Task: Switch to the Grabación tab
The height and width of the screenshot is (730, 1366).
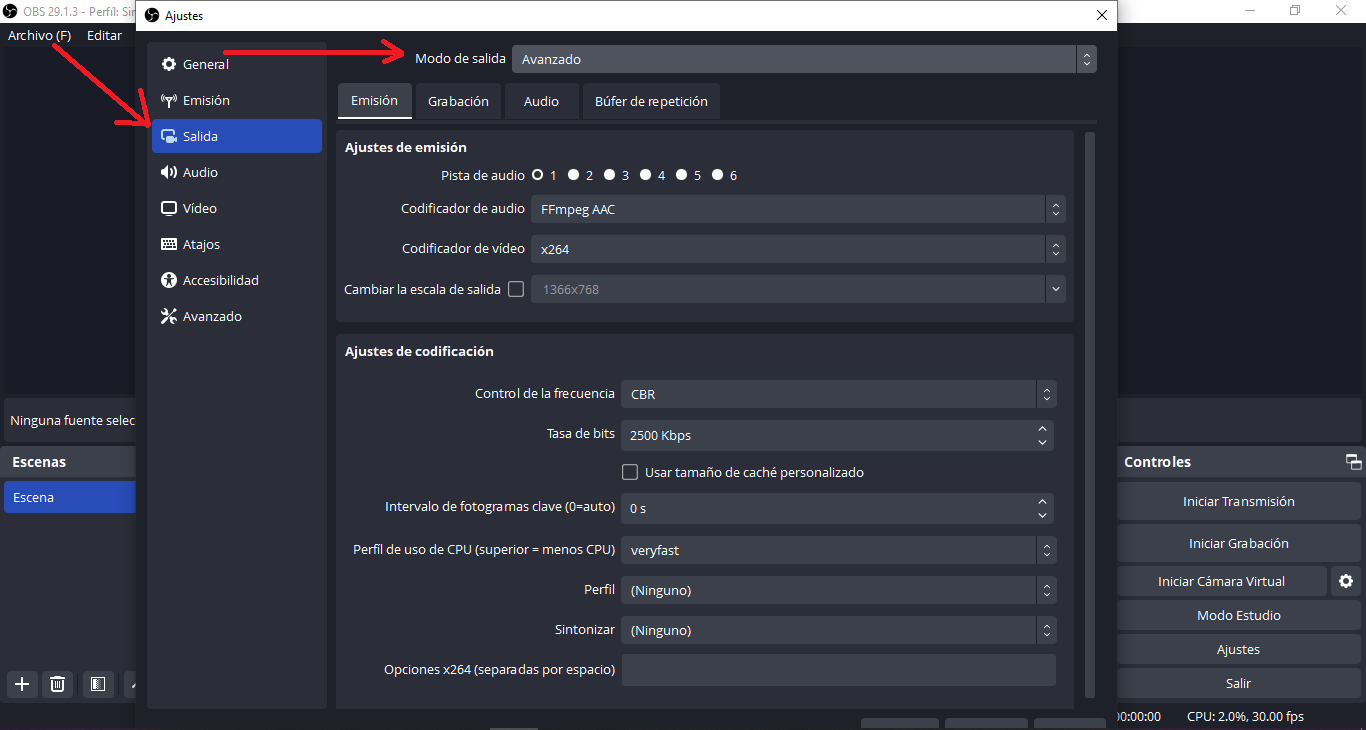Action: click(x=458, y=101)
